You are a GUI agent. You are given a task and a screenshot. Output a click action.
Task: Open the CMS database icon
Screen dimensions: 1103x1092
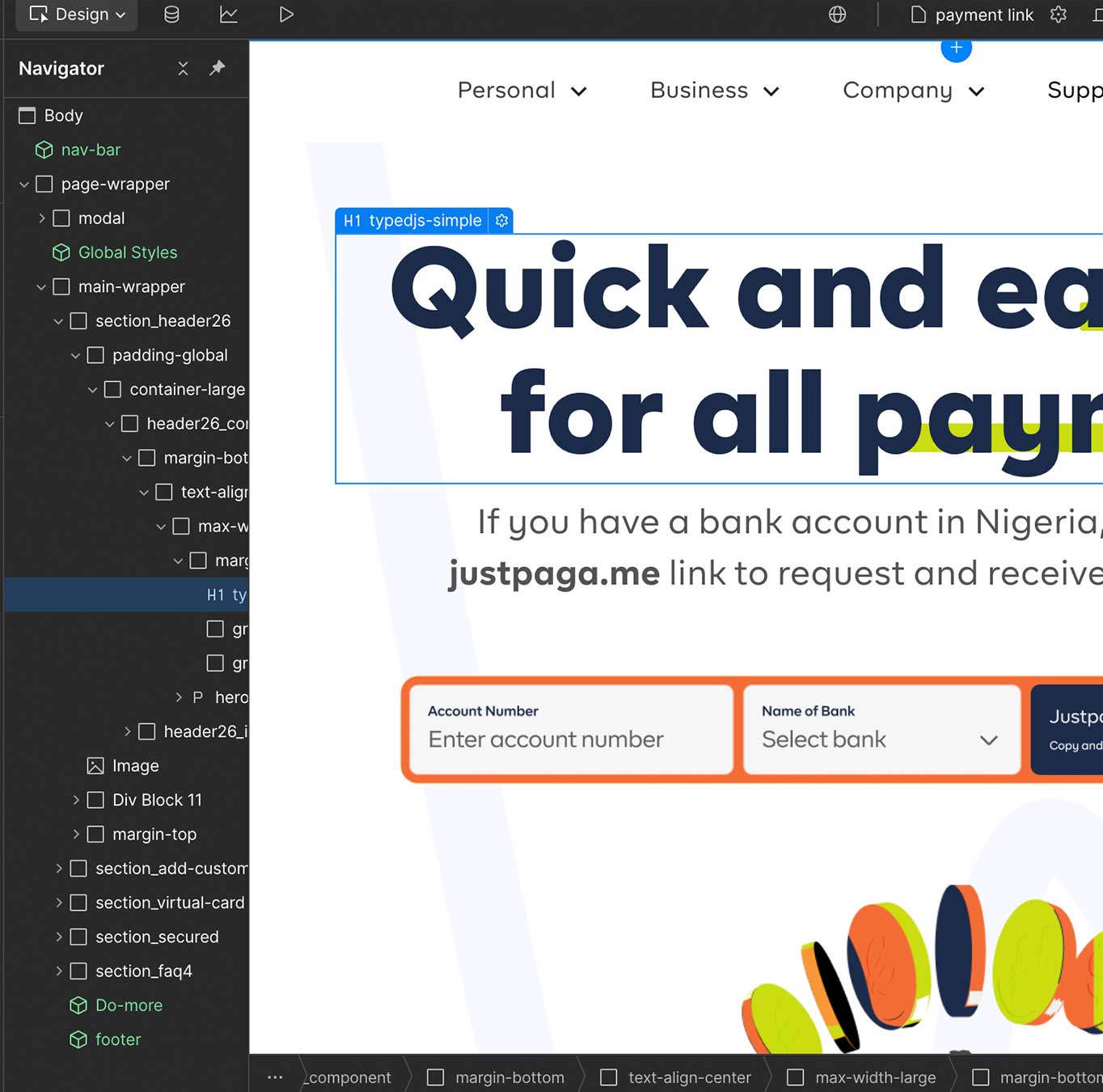pos(171,15)
